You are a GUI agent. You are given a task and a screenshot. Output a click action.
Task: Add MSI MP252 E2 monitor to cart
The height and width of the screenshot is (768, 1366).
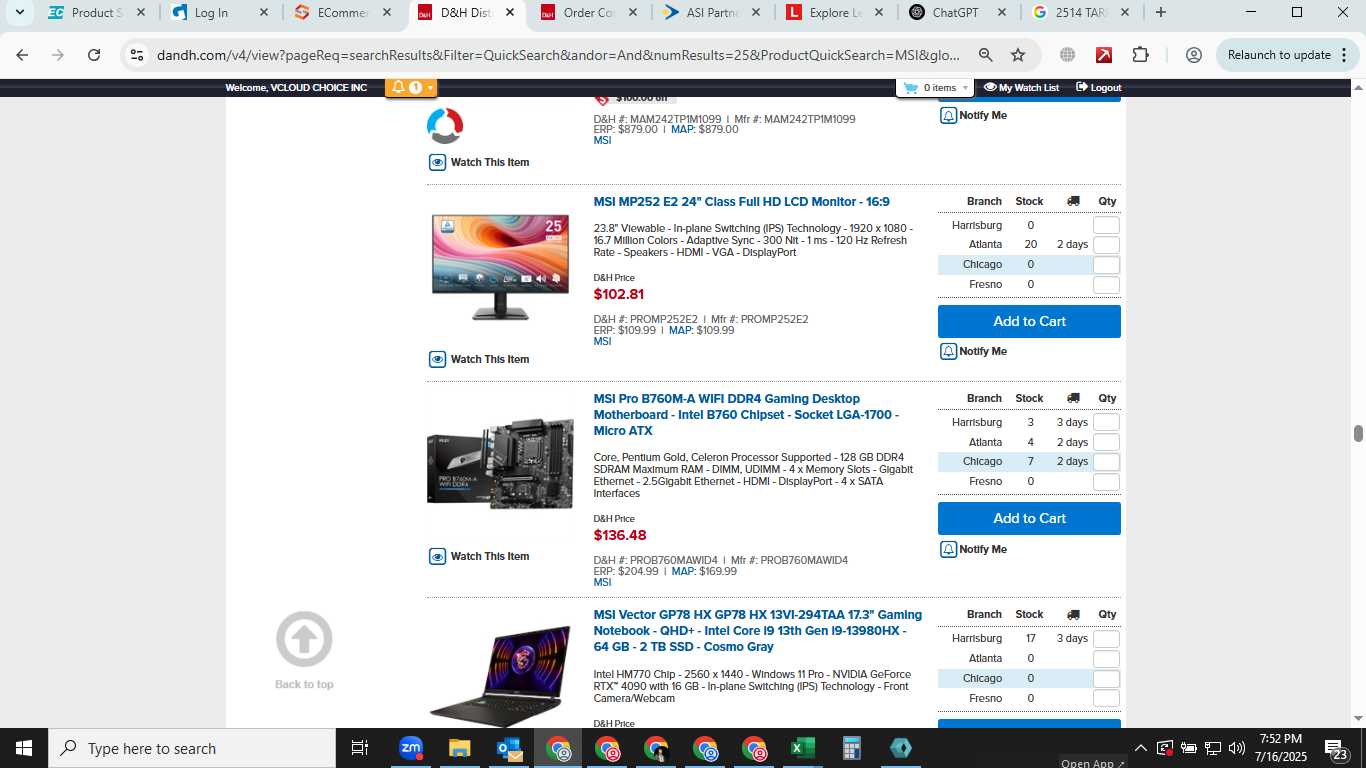coord(1029,321)
